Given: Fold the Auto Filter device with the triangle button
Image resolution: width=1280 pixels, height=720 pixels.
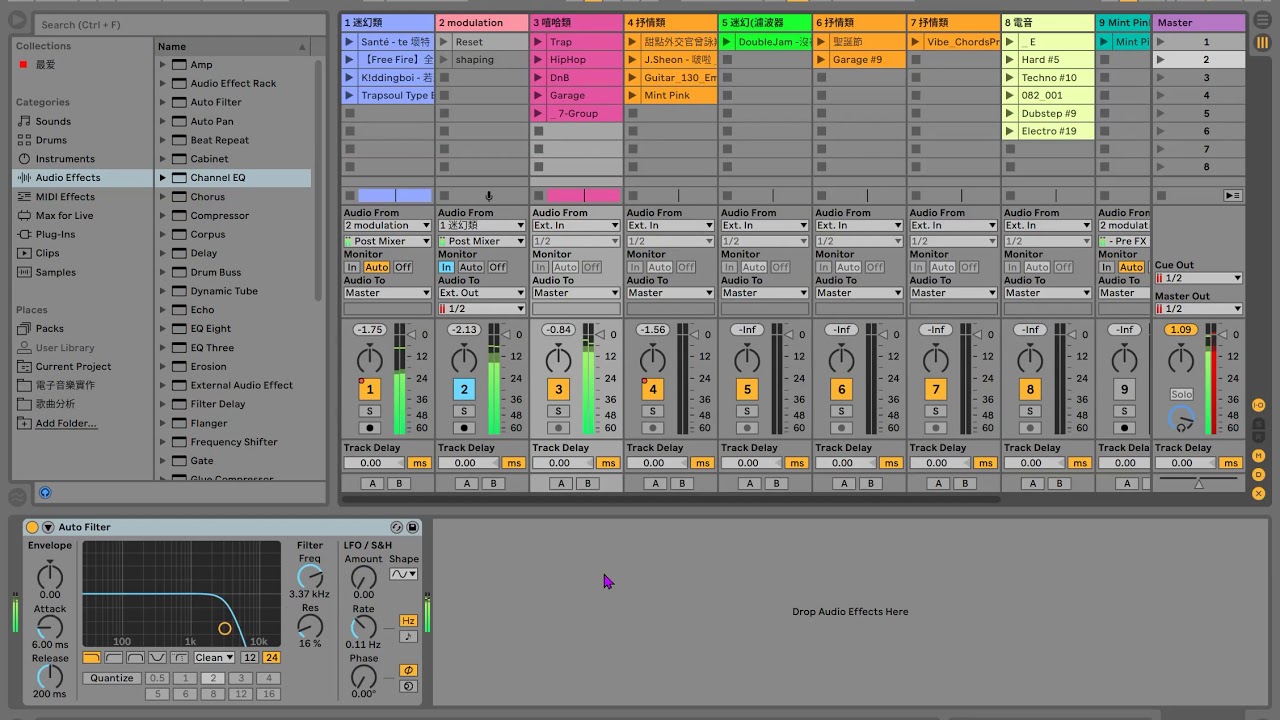Looking at the screenshot, I should click(47, 527).
